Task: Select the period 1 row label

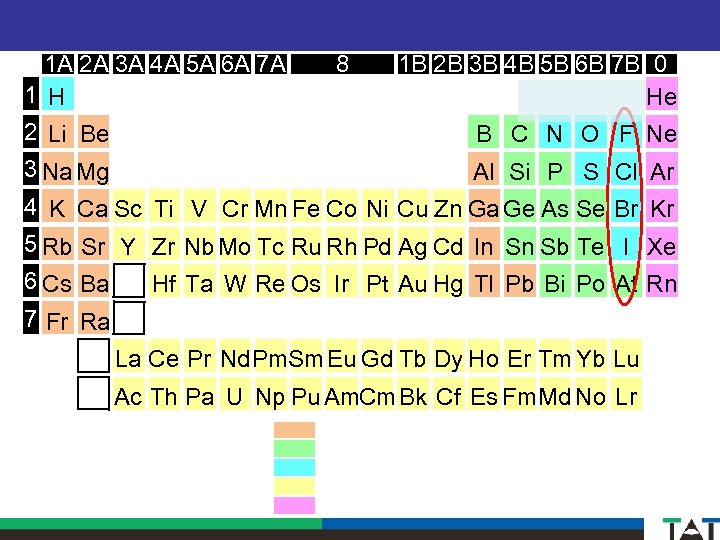Action: coord(31,94)
